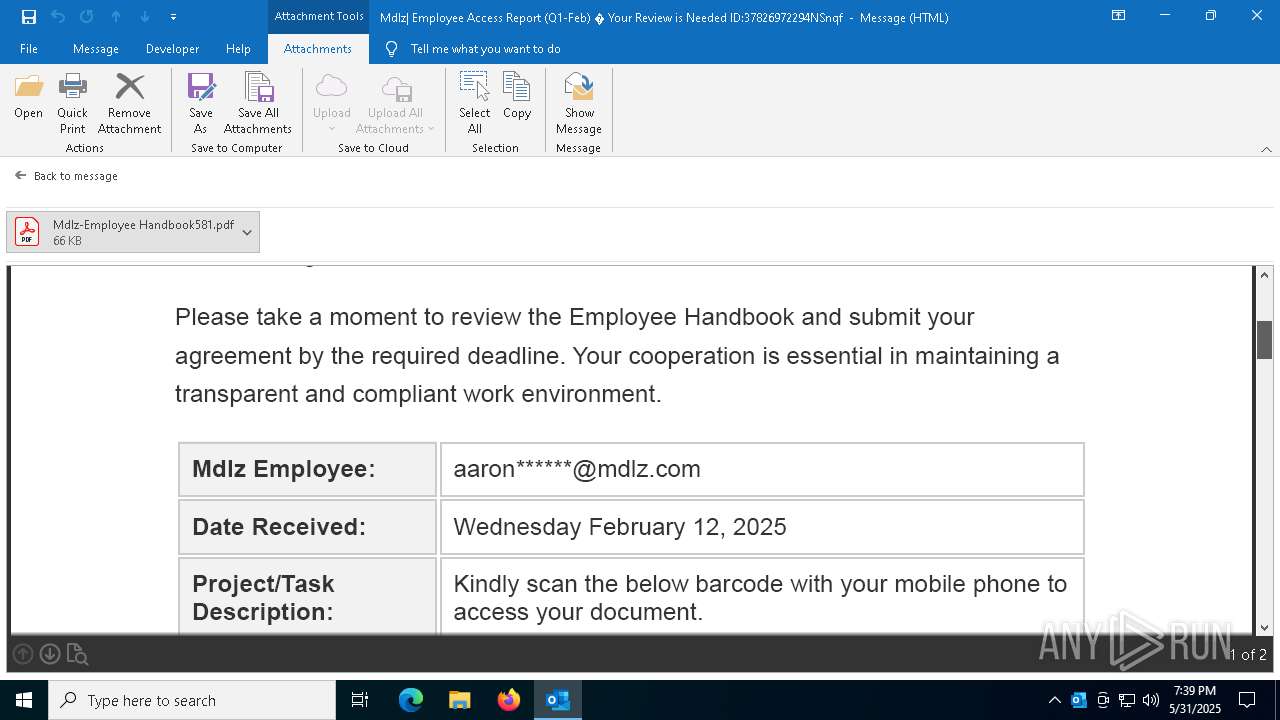Click the Wednesday February 12, 2025 date
Viewport: 1280px width, 720px height.
(620, 527)
